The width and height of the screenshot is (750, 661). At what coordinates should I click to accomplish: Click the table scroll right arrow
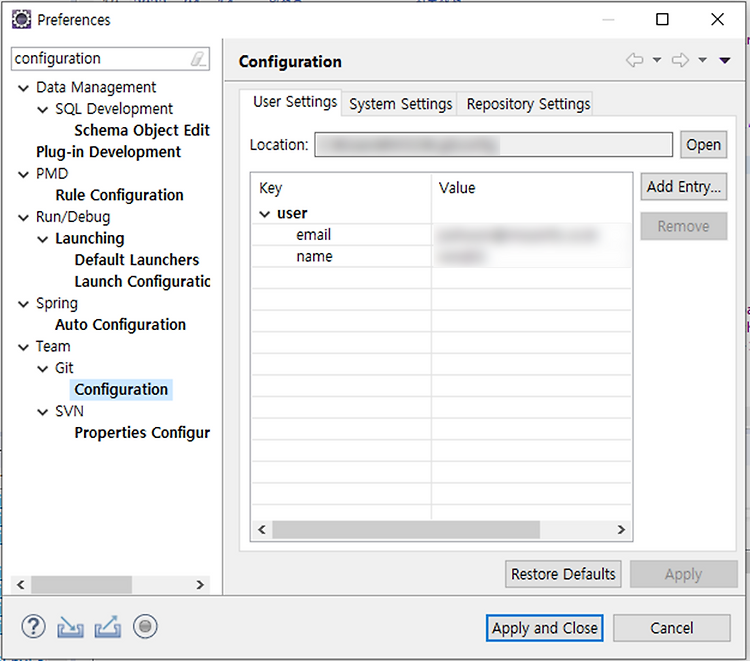tap(621, 530)
